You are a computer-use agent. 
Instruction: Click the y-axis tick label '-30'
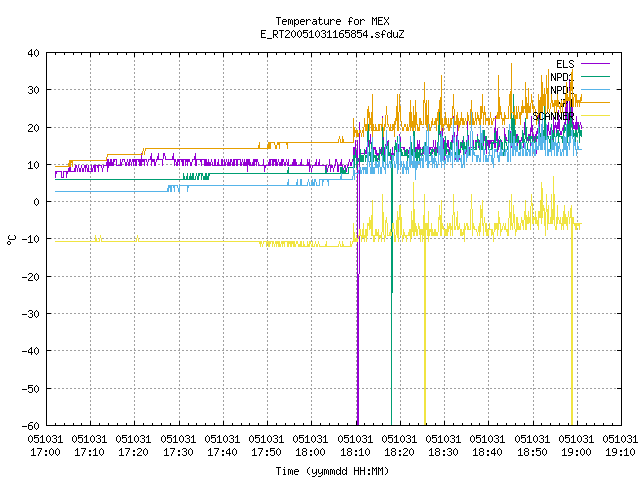pos(31,314)
